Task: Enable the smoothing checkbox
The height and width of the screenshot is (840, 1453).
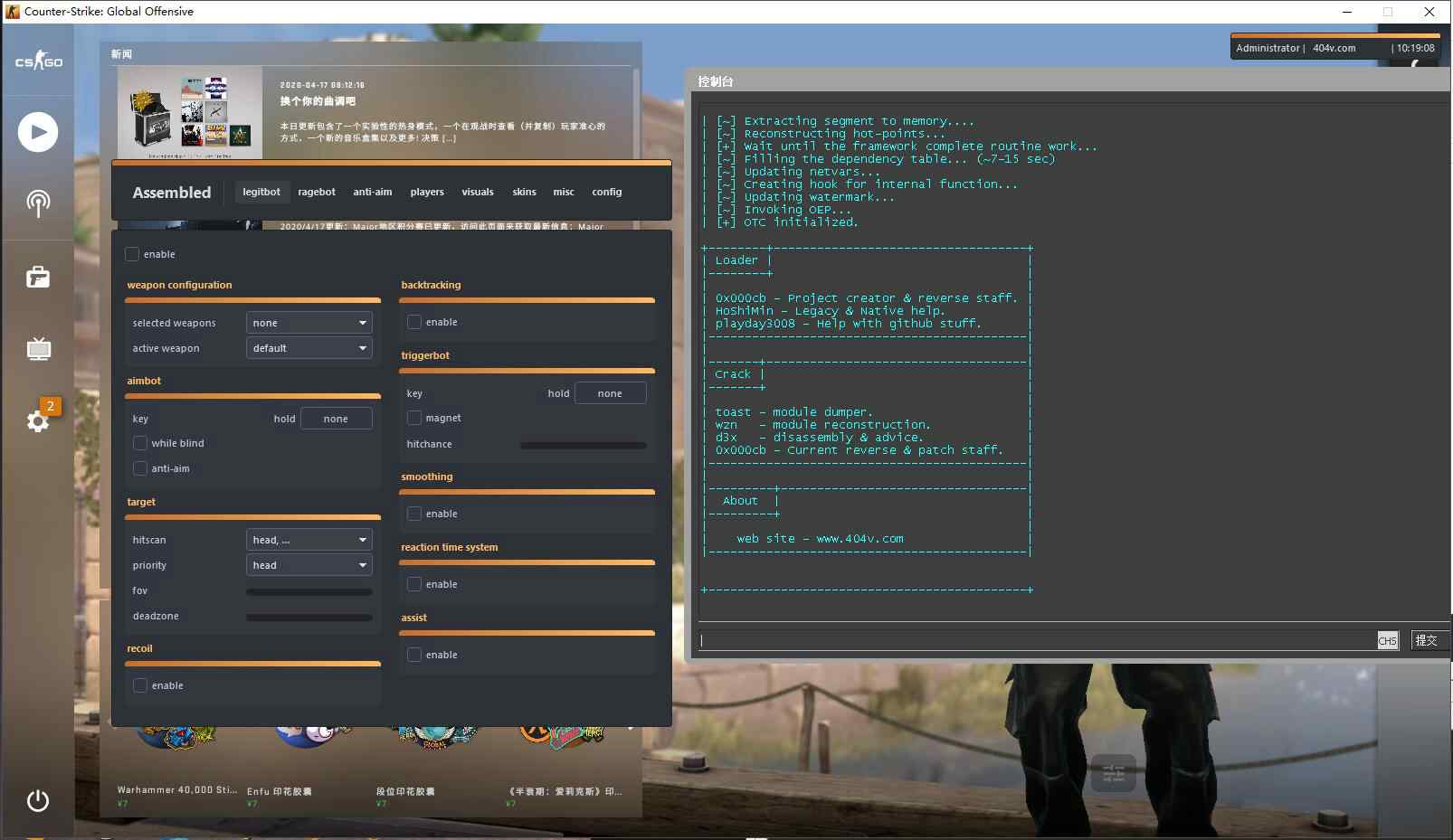Action: pos(414,514)
